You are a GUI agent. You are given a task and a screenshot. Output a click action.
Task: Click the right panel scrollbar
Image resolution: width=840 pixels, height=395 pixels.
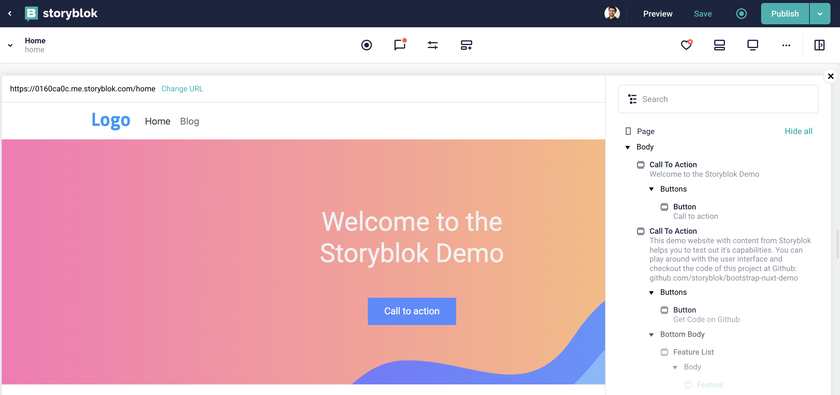coord(837,244)
